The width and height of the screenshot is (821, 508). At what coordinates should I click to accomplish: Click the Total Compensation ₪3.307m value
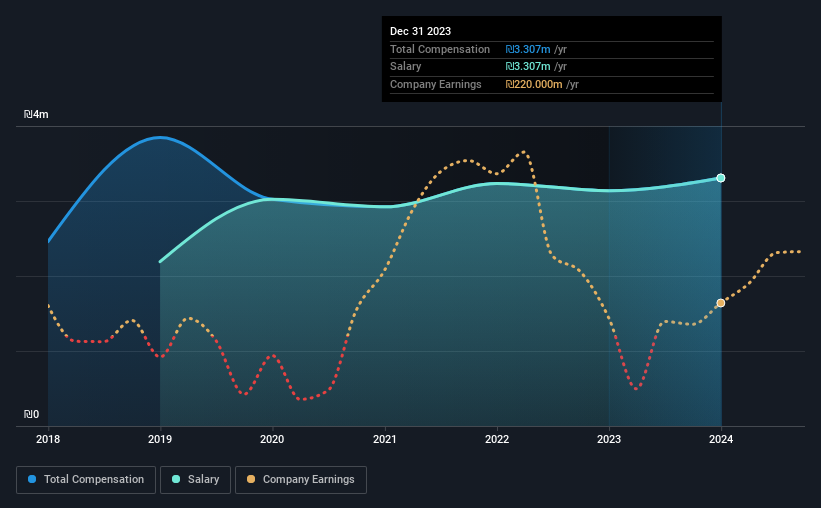pos(528,49)
